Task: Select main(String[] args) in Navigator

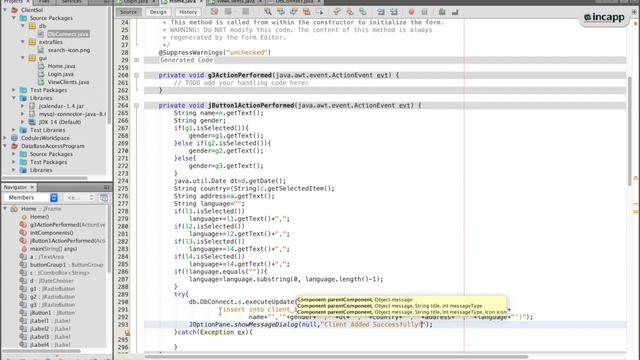Action: tap(53, 249)
